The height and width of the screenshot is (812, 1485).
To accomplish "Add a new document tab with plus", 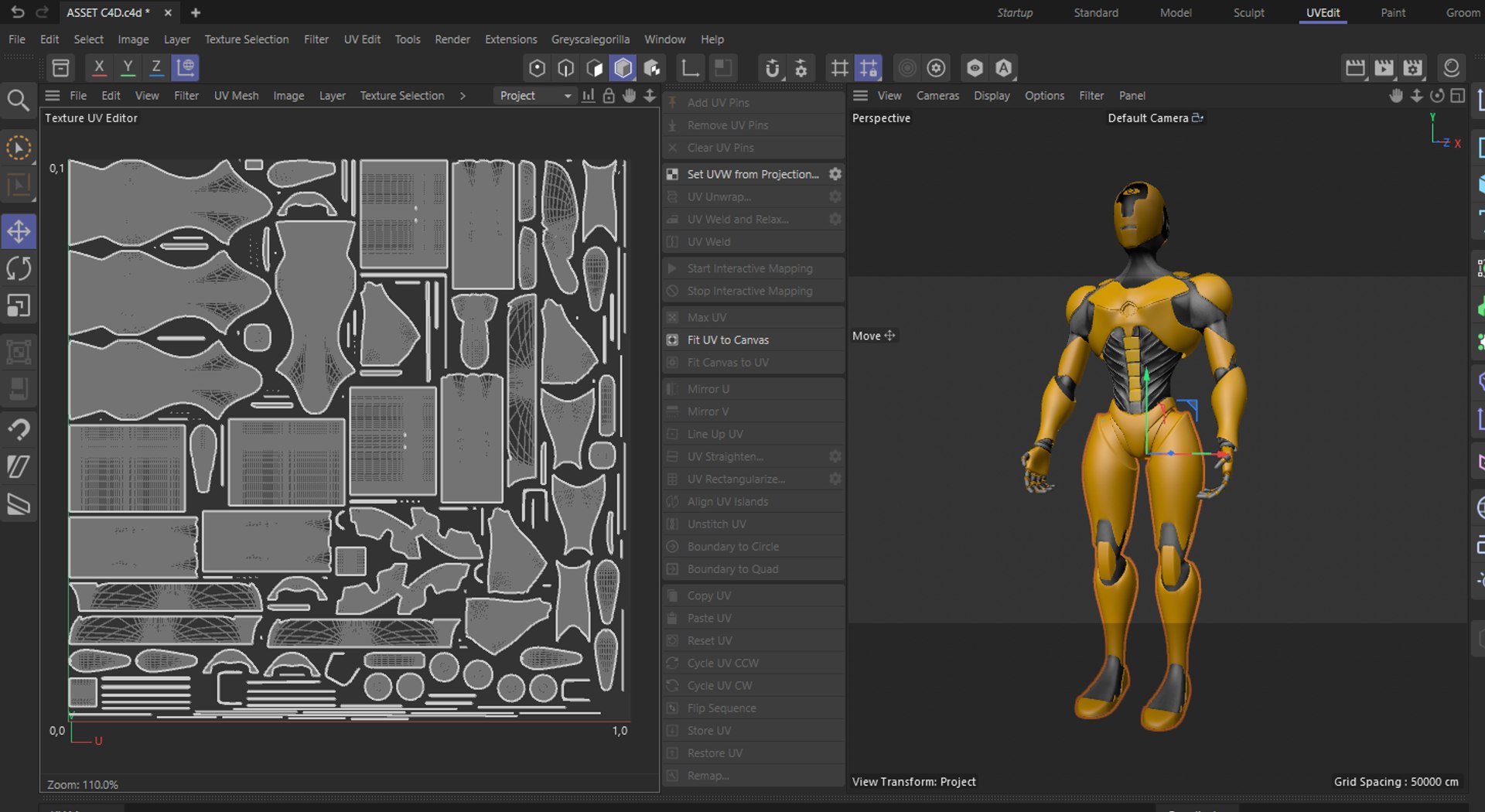I will click(x=196, y=13).
